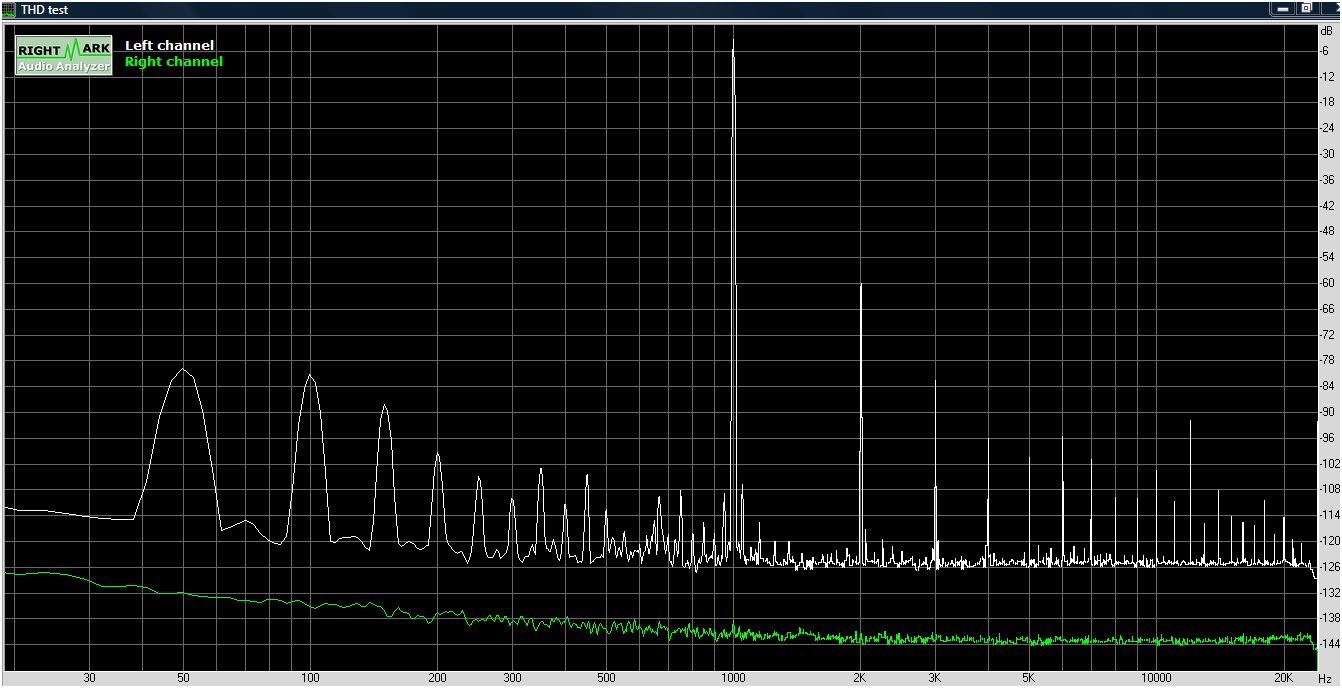Viewport: 1342px width, 688px height.
Task: Click the 50 Hz hum peak top
Action: click(x=183, y=369)
